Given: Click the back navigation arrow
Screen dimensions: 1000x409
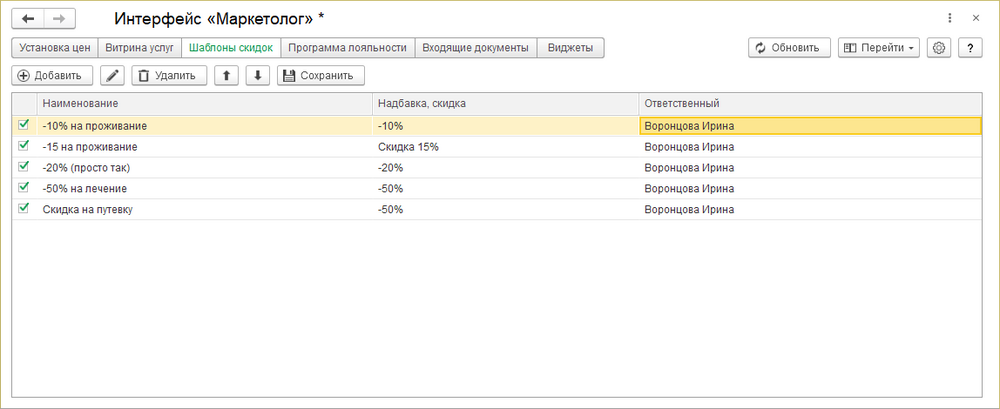Looking at the screenshot, I should pos(28,19).
